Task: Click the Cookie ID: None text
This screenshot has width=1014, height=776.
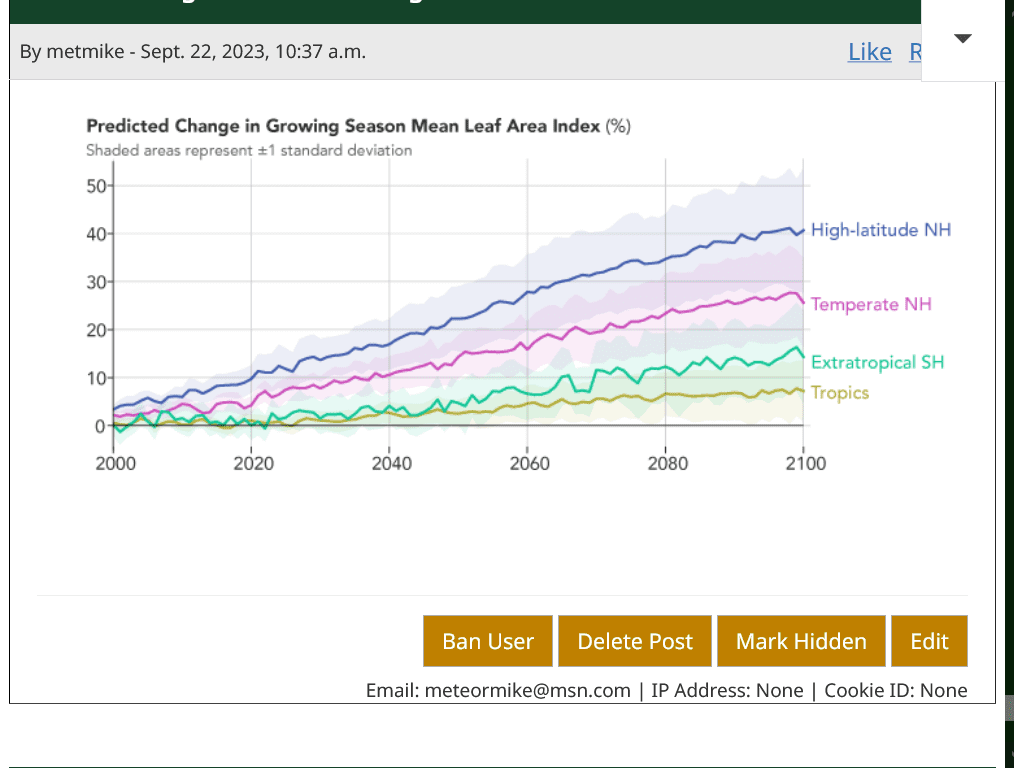Action: pyautogui.click(x=895, y=690)
